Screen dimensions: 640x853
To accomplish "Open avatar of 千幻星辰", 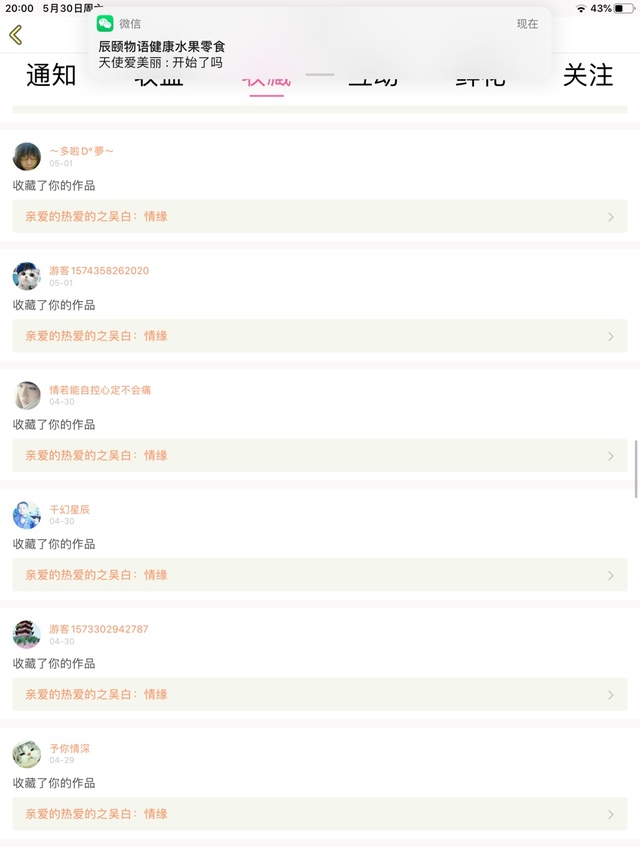I will pos(27,515).
